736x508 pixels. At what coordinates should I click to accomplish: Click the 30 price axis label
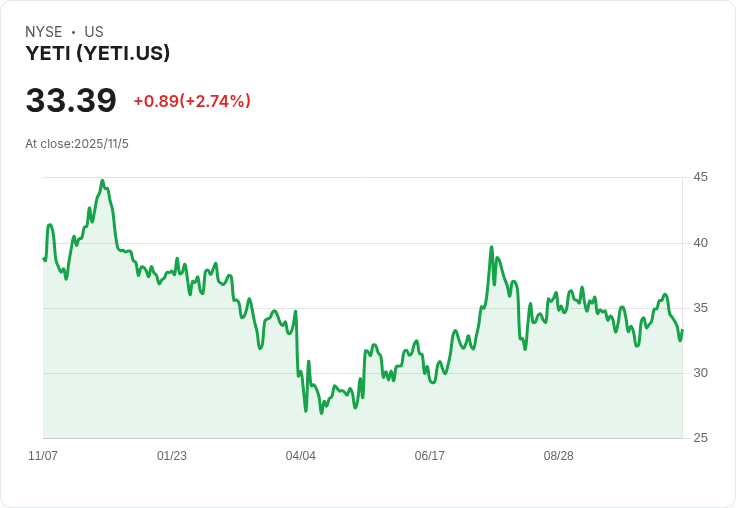[x=701, y=373]
